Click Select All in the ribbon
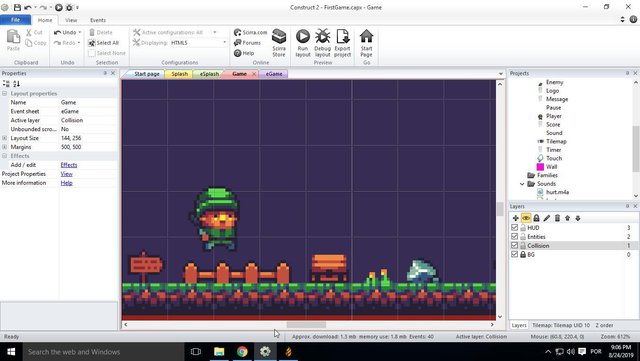Screen dimensions: 640x361 pyautogui.click(x=104, y=42)
